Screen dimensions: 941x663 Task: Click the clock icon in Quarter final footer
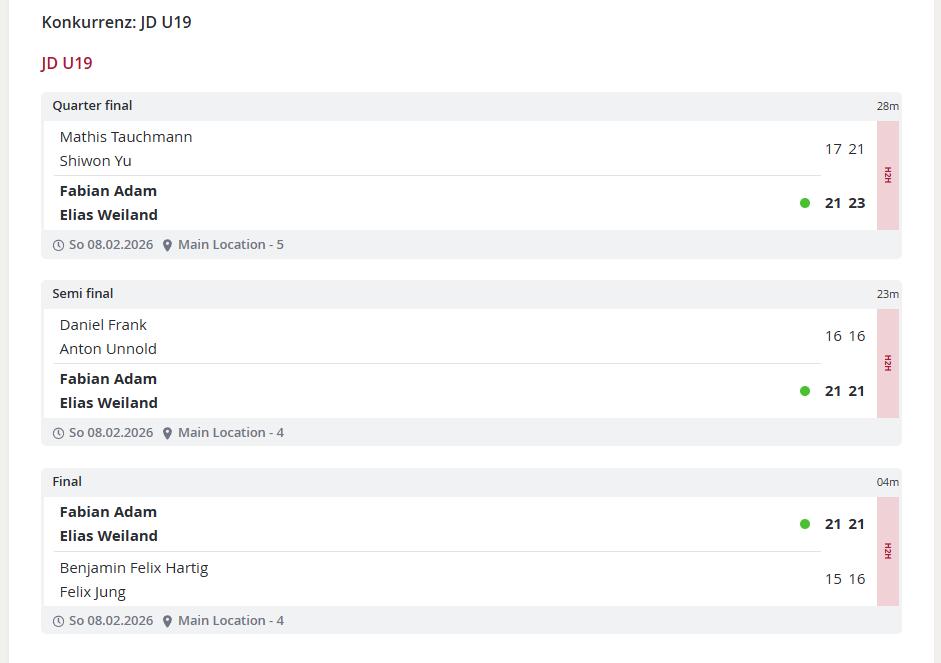(x=58, y=245)
